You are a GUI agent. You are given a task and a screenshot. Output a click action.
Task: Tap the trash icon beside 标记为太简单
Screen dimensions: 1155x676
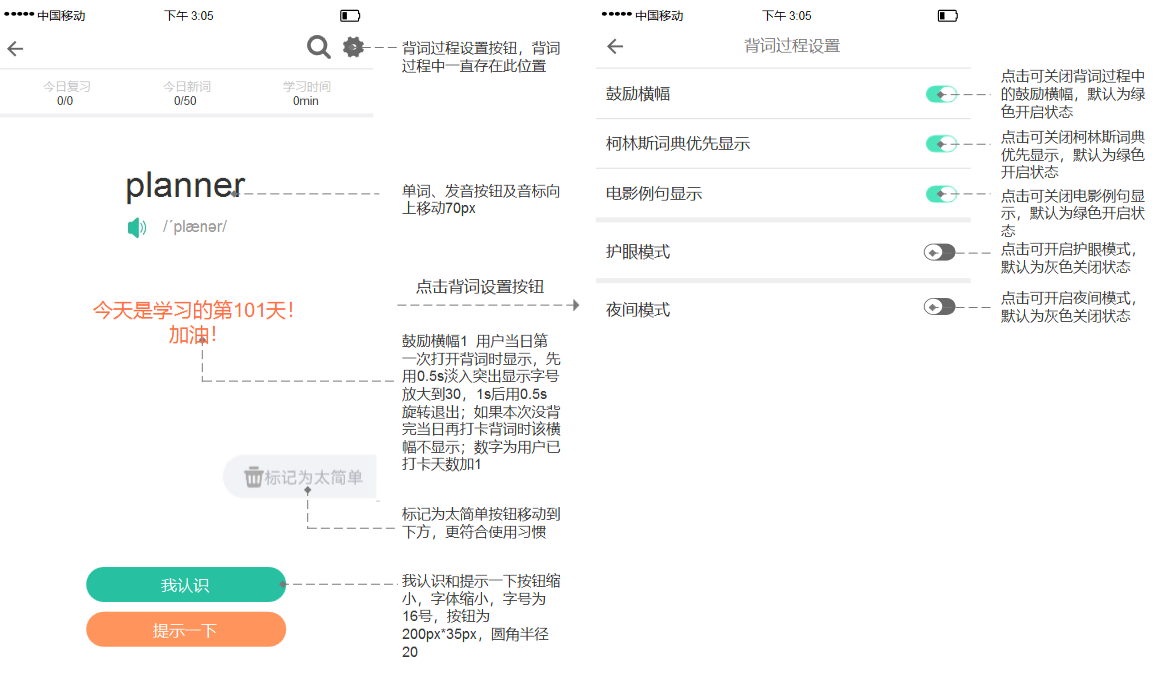(255, 477)
